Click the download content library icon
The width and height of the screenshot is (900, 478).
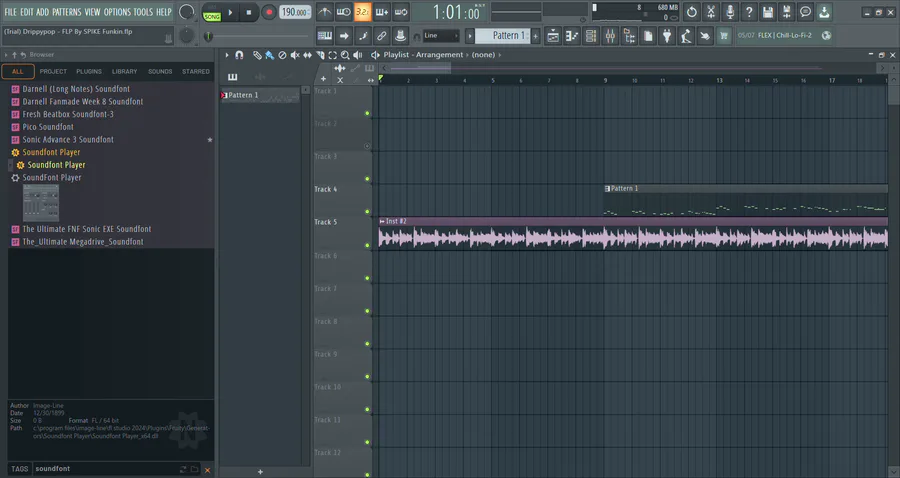pyautogui.click(x=824, y=11)
